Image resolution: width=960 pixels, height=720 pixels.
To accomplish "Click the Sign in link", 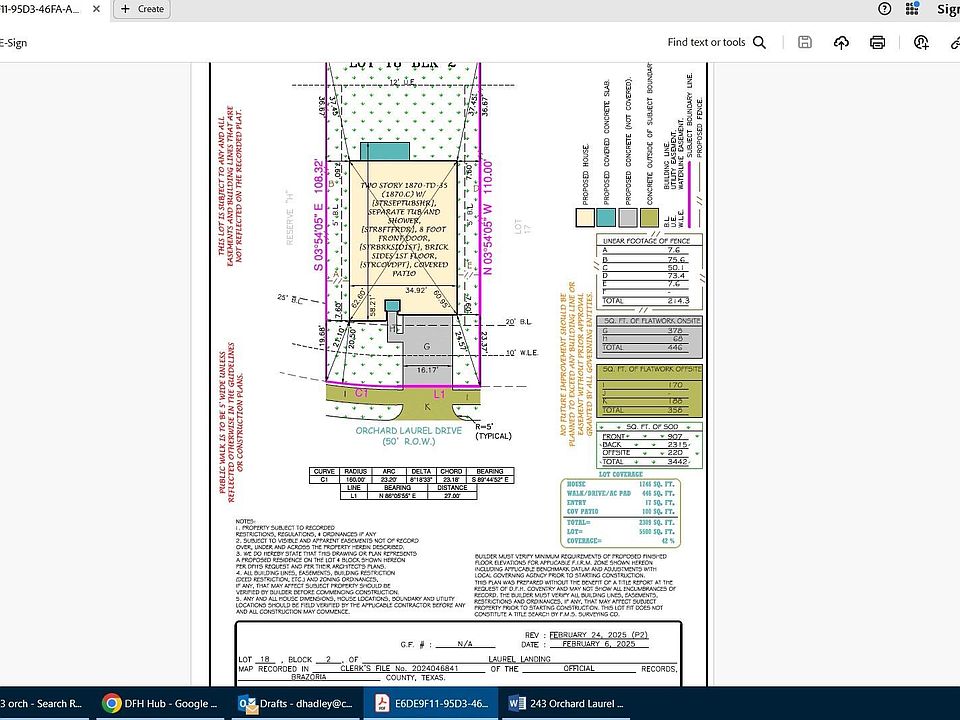I will point(947,9).
